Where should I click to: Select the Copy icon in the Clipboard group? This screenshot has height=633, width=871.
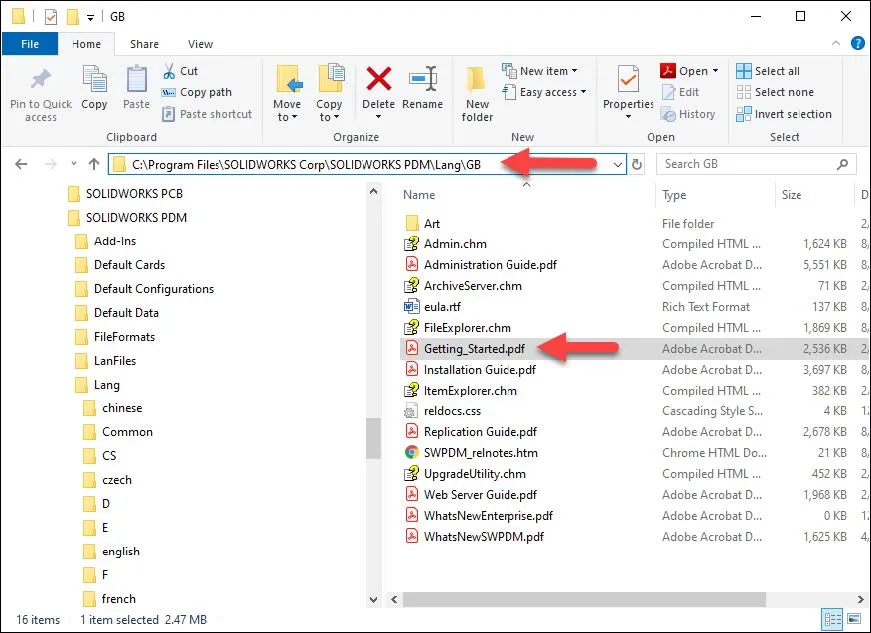click(94, 90)
